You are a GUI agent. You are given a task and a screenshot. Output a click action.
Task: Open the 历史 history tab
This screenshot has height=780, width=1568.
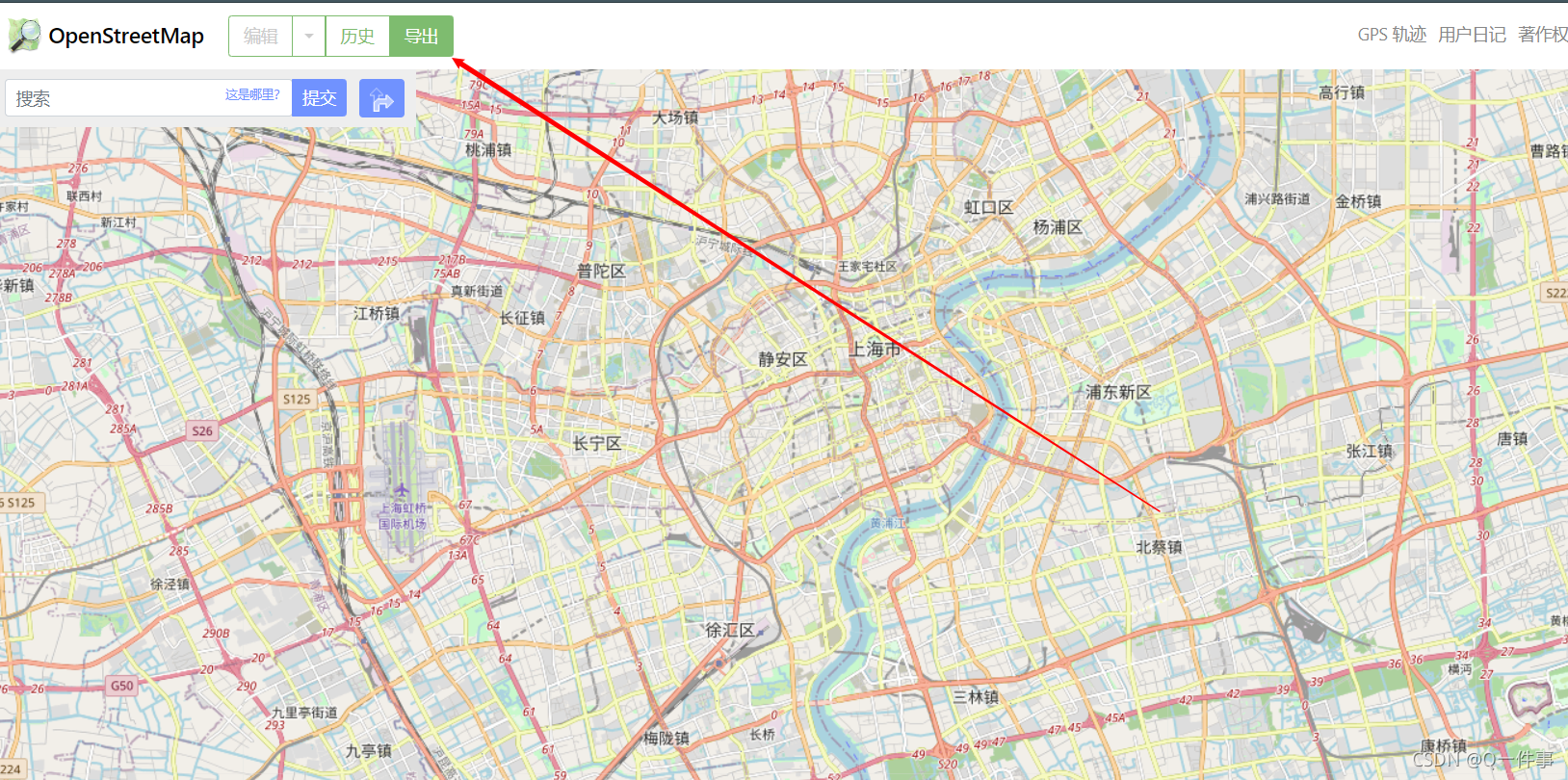(x=357, y=37)
